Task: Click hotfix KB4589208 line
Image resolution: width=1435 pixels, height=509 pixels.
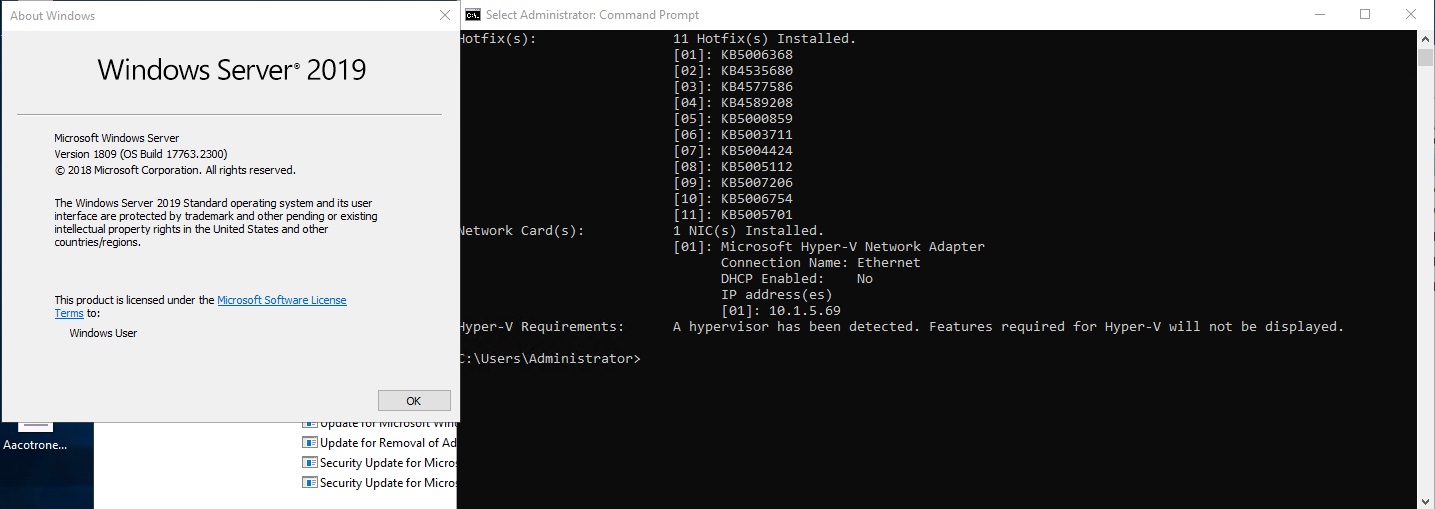Action: point(733,103)
